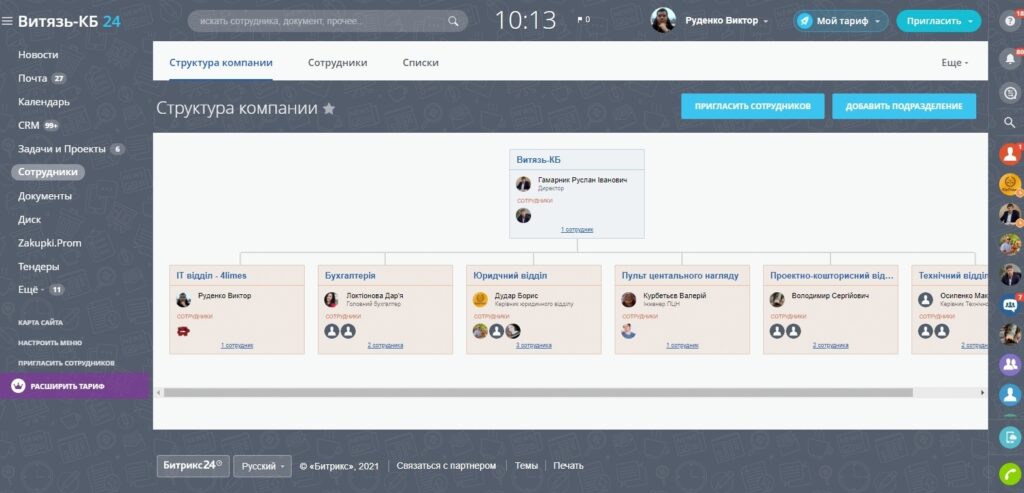
Task: Open the Русский language dropdown
Action: (x=263, y=466)
